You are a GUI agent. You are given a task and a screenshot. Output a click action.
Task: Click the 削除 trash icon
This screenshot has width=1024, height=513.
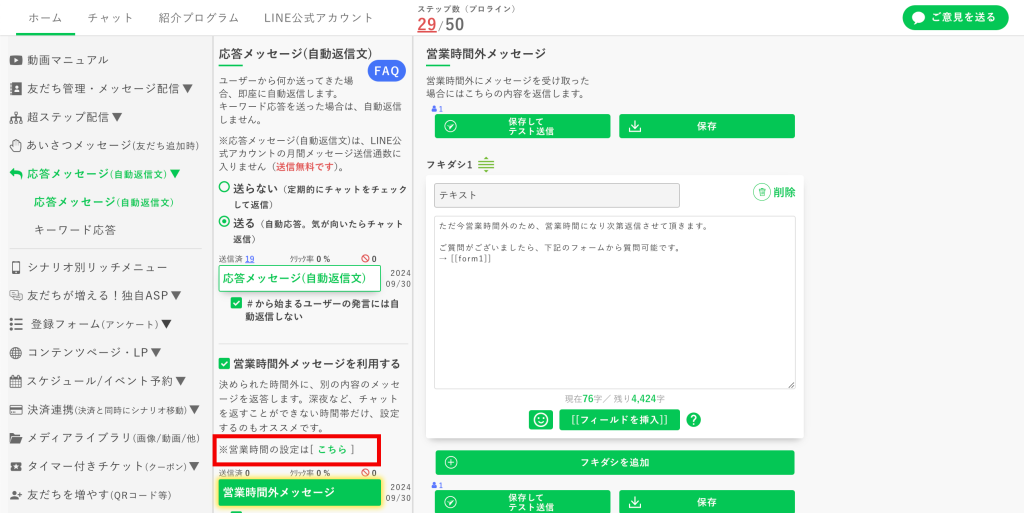coord(761,192)
